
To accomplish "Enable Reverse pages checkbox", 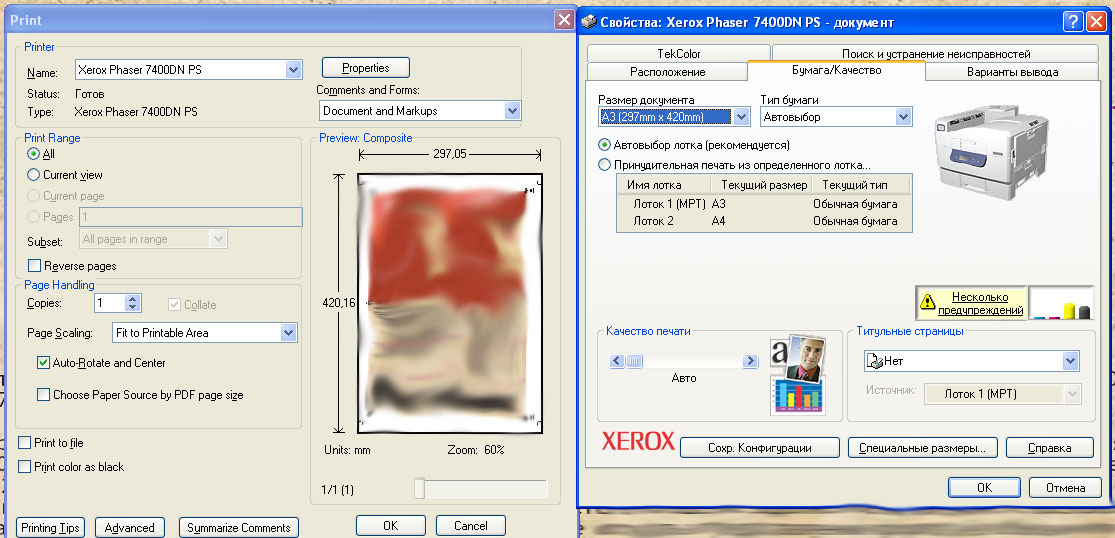I will click(x=33, y=266).
